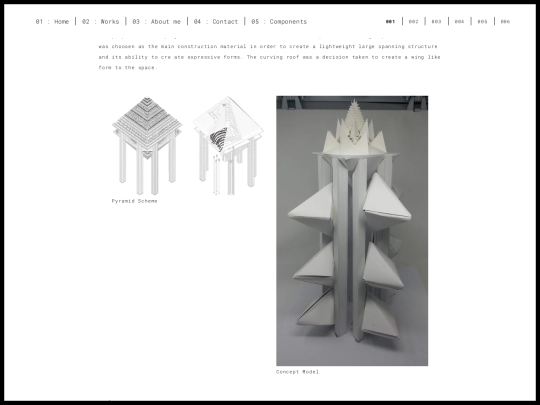Open 05 : Components page
Image resolution: width=540 pixels, height=405 pixels.
point(279,22)
